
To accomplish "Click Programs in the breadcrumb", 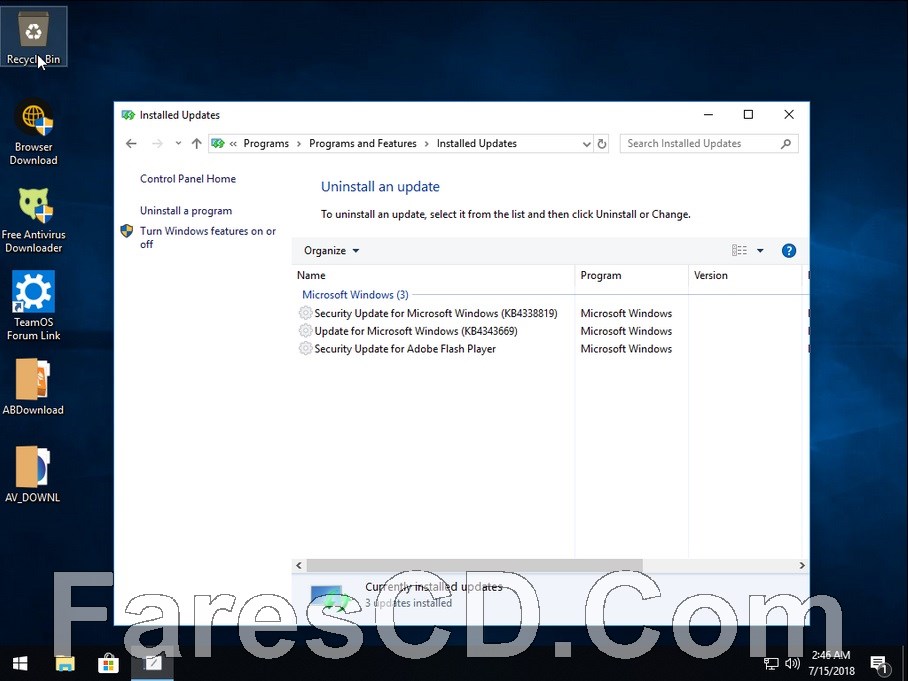I will (266, 144).
